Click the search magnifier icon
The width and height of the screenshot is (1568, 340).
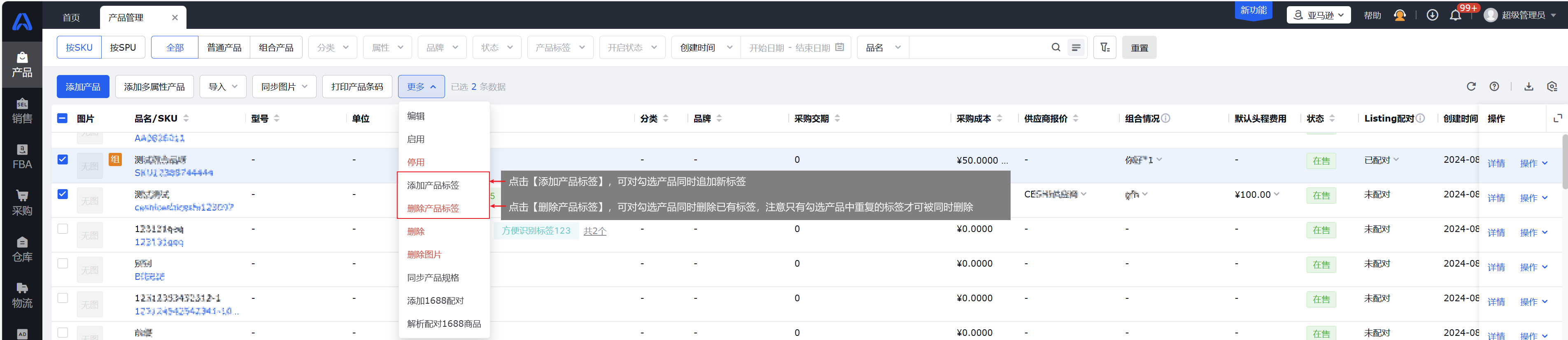pyautogui.click(x=1055, y=47)
